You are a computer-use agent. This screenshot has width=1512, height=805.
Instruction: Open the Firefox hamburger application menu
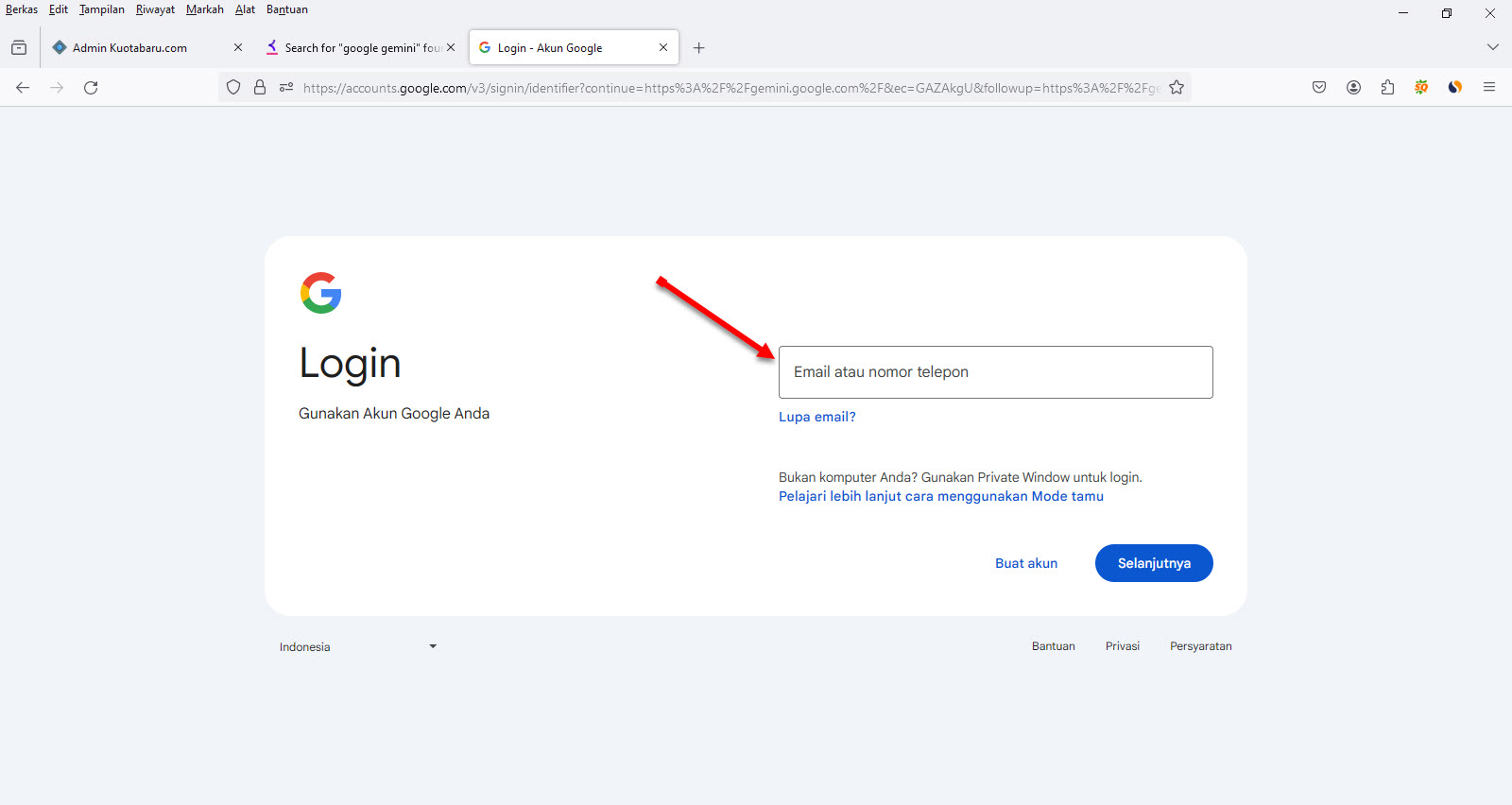[x=1489, y=88]
